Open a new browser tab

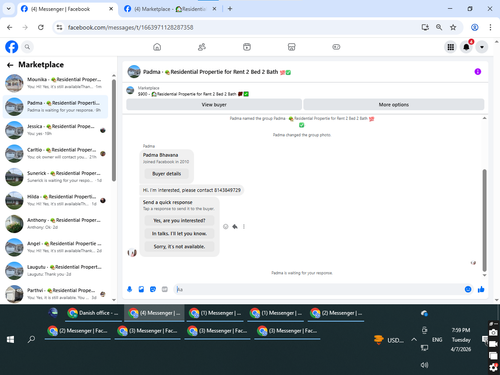point(230,9)
